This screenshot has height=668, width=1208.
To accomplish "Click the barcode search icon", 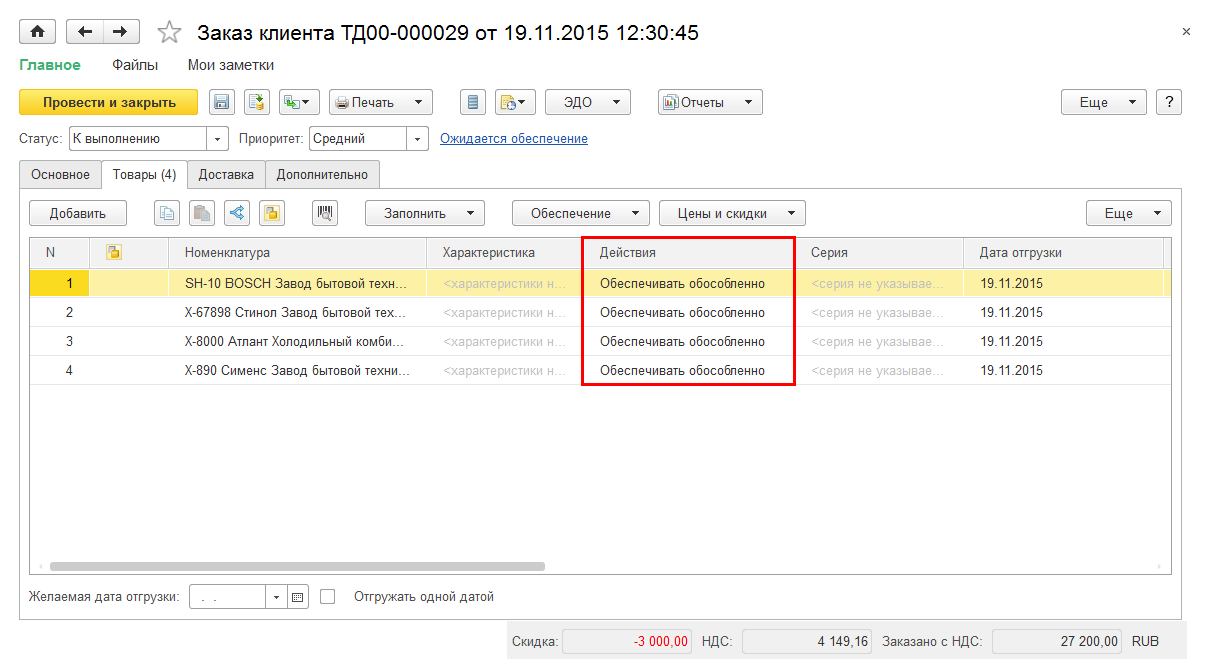I will (x=326, y=213).
